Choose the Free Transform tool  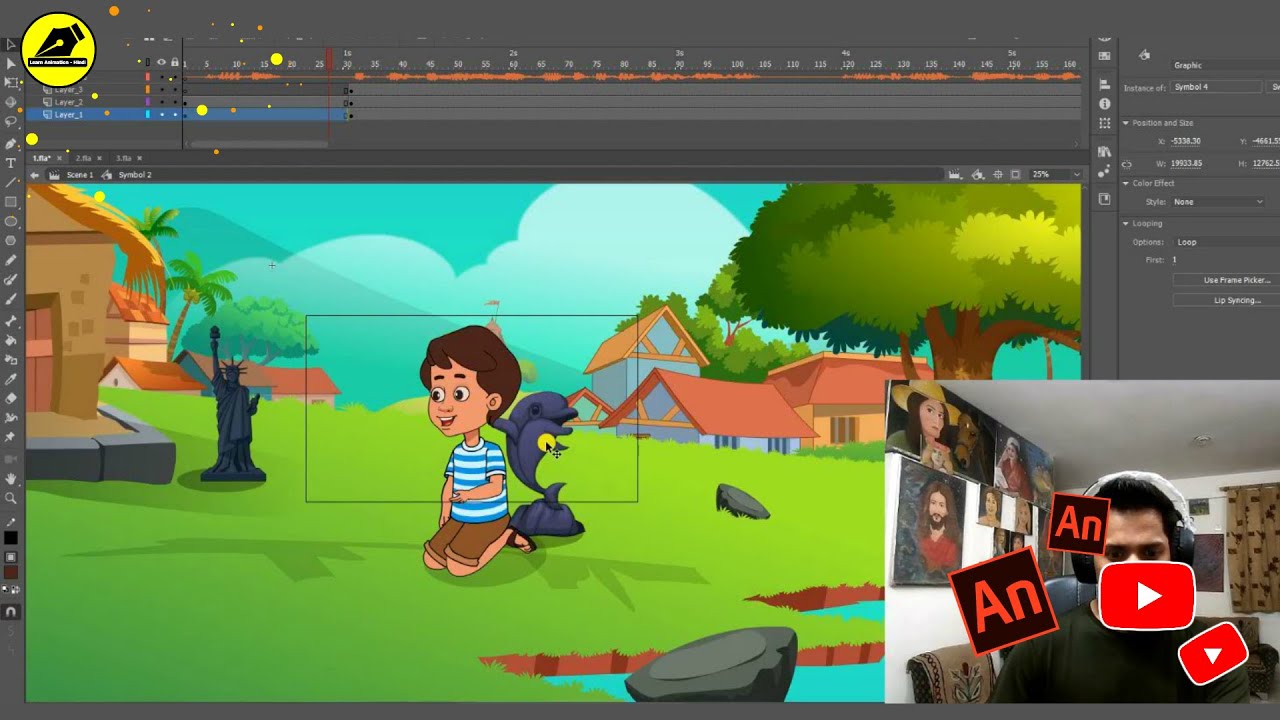coord(11,83)
